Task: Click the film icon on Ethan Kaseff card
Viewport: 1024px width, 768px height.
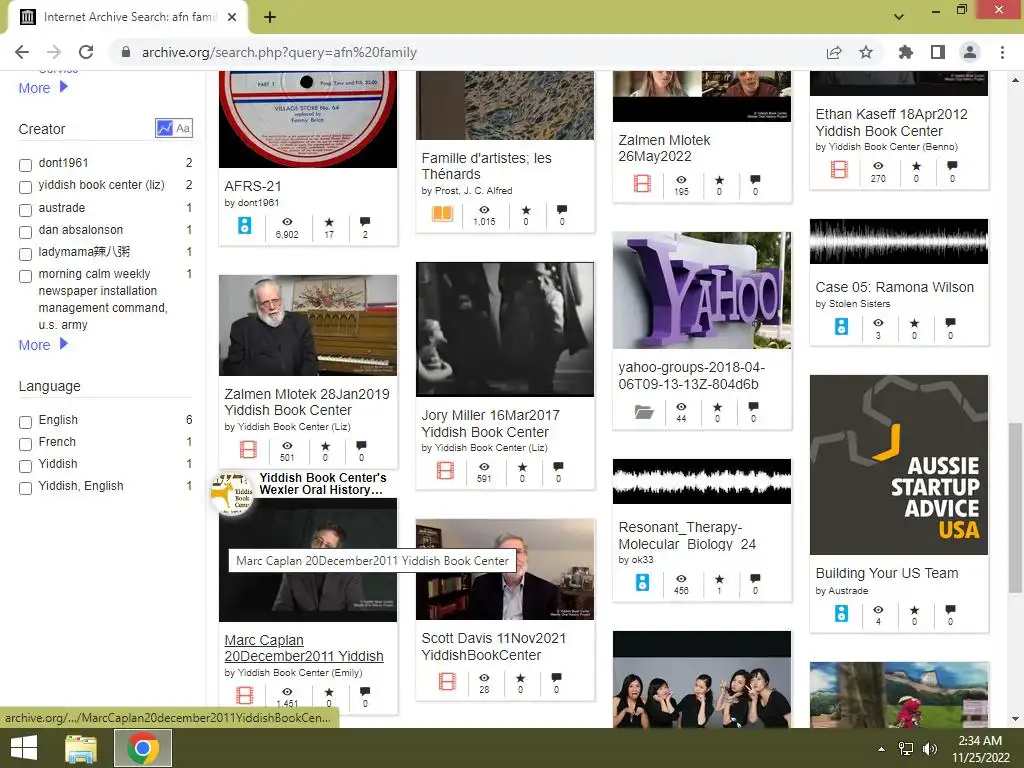Action: [x=839, y=169]
